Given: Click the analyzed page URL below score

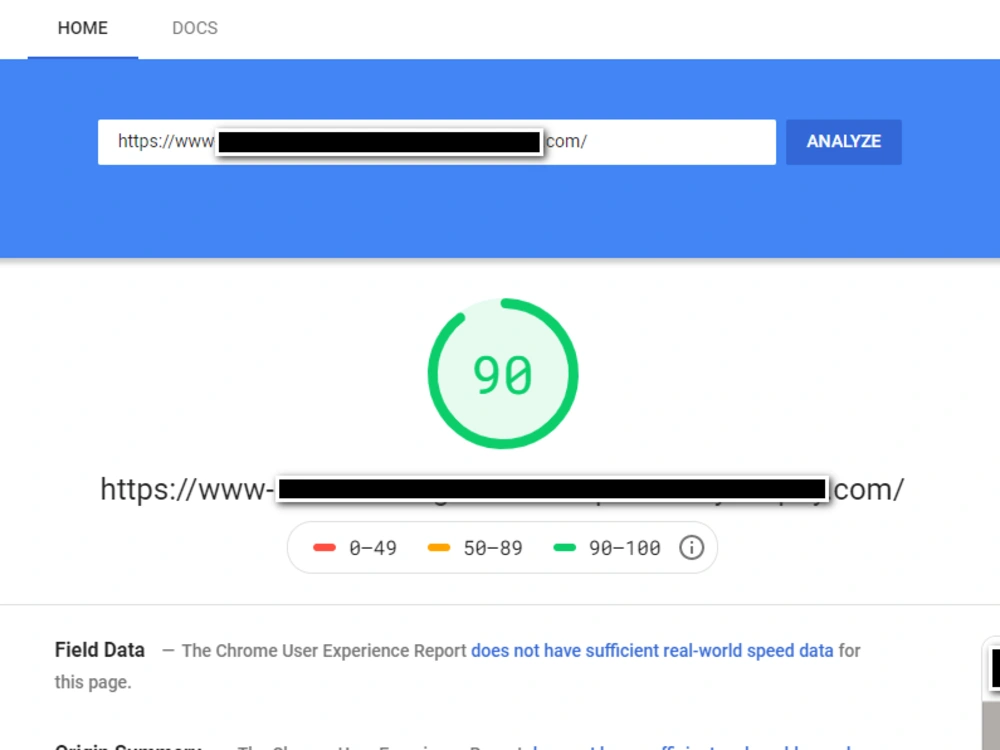Looking at the screenshot, I should [x=502, y=490].
